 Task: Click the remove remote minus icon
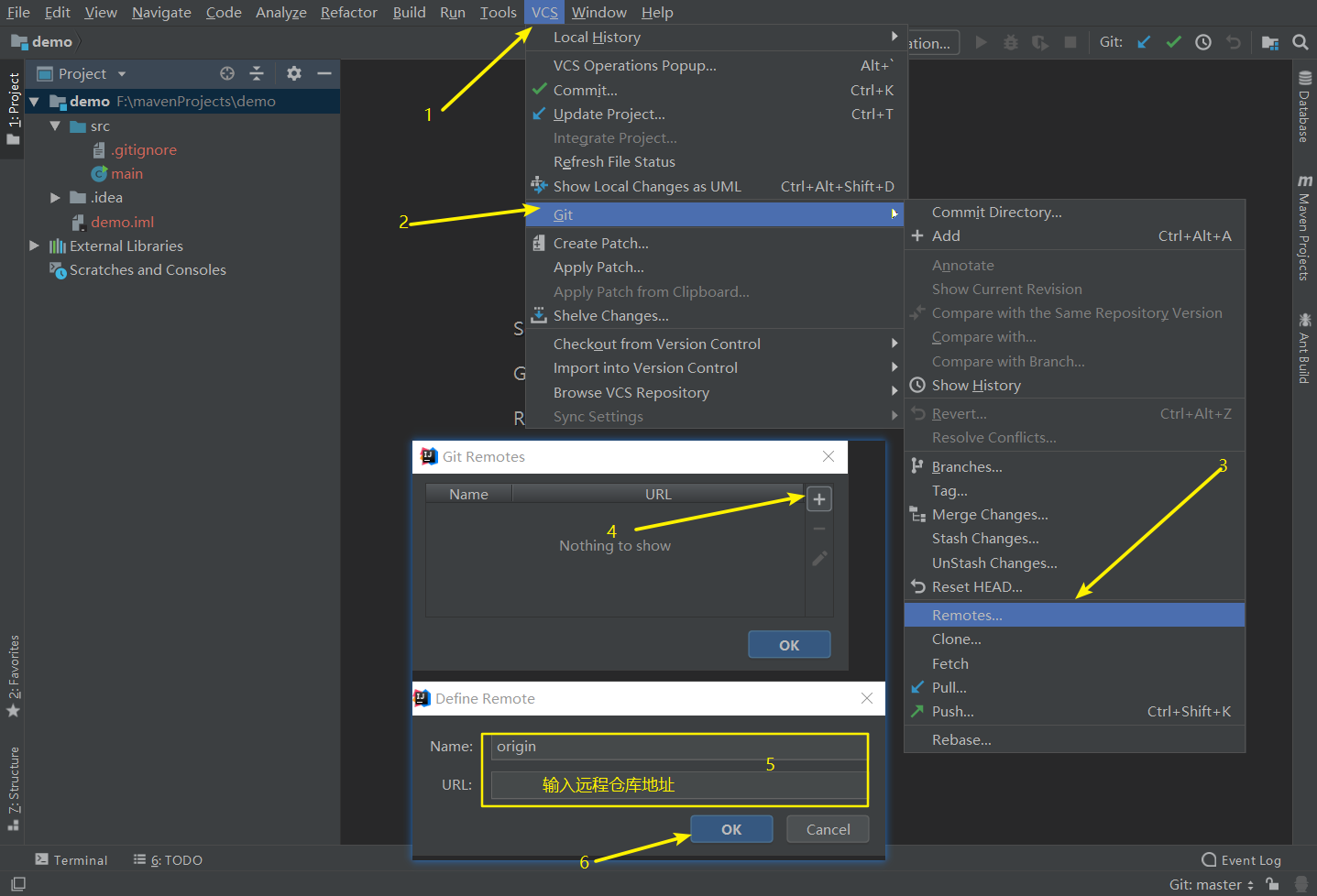(819, 529)
